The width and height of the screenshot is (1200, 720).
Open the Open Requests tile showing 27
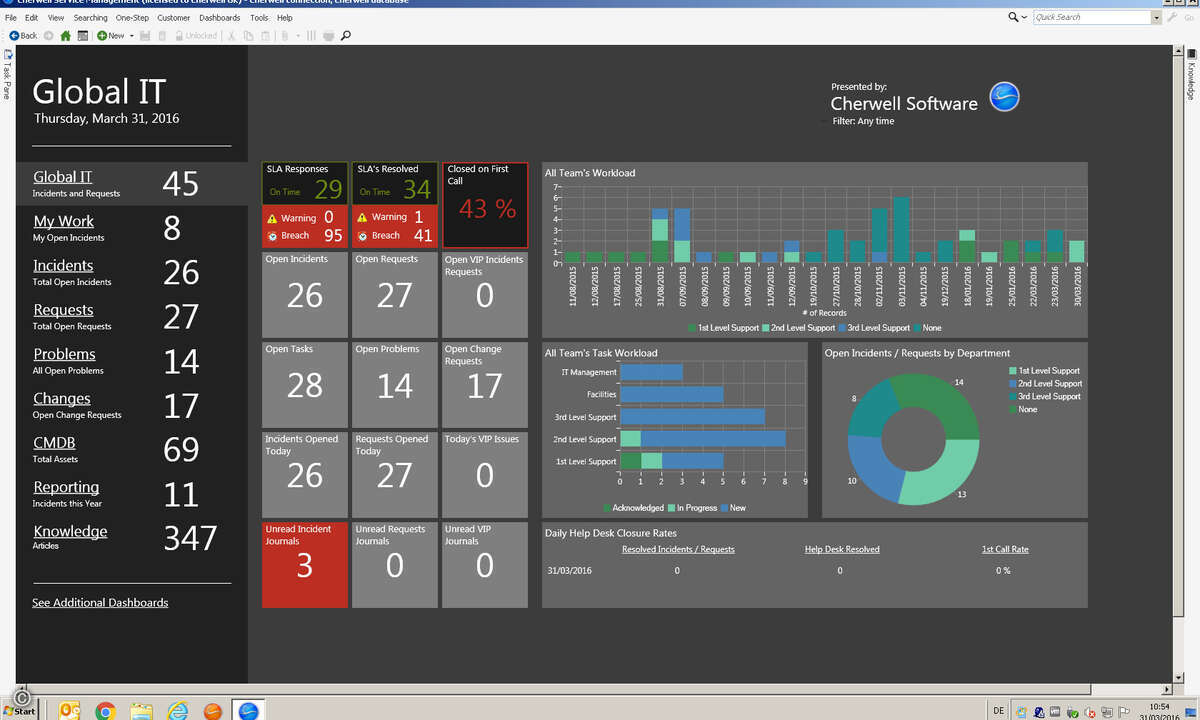point(395,295)
